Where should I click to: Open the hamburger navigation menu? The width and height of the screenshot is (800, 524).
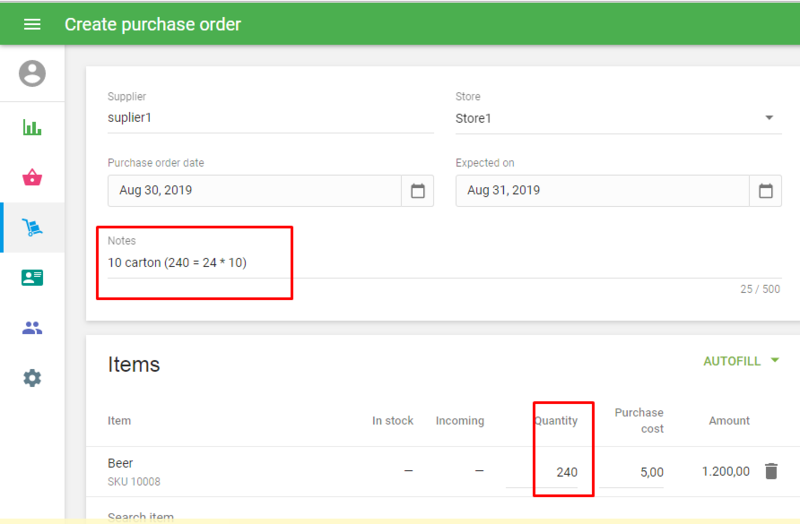tap(32, 24)
